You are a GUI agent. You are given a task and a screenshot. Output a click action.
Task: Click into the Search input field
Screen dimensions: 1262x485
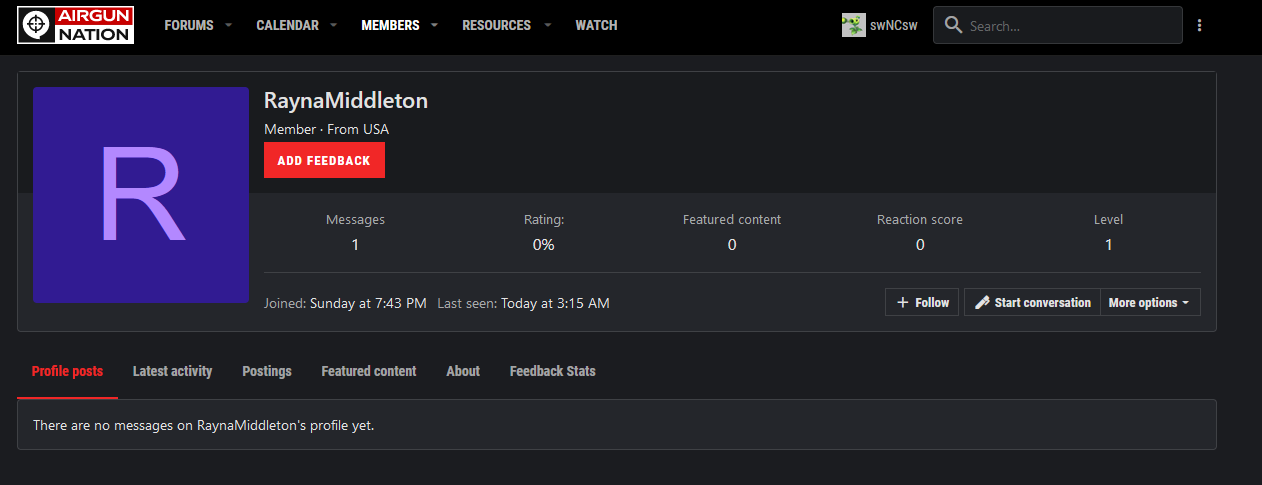click(1070, 26)
